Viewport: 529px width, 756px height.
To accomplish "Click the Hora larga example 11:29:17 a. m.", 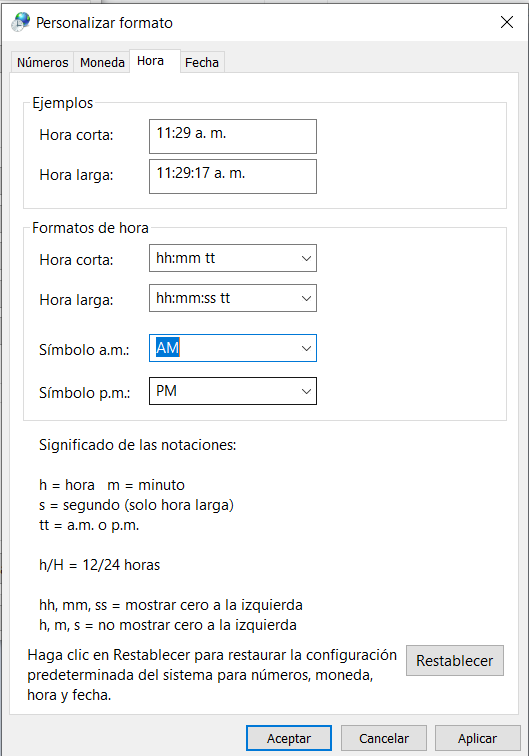I will click(233, 176).
